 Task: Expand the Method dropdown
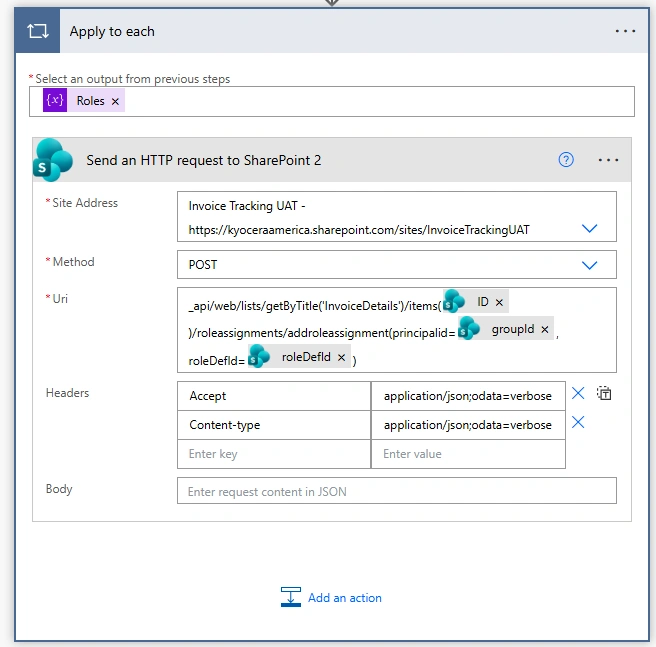589,265
